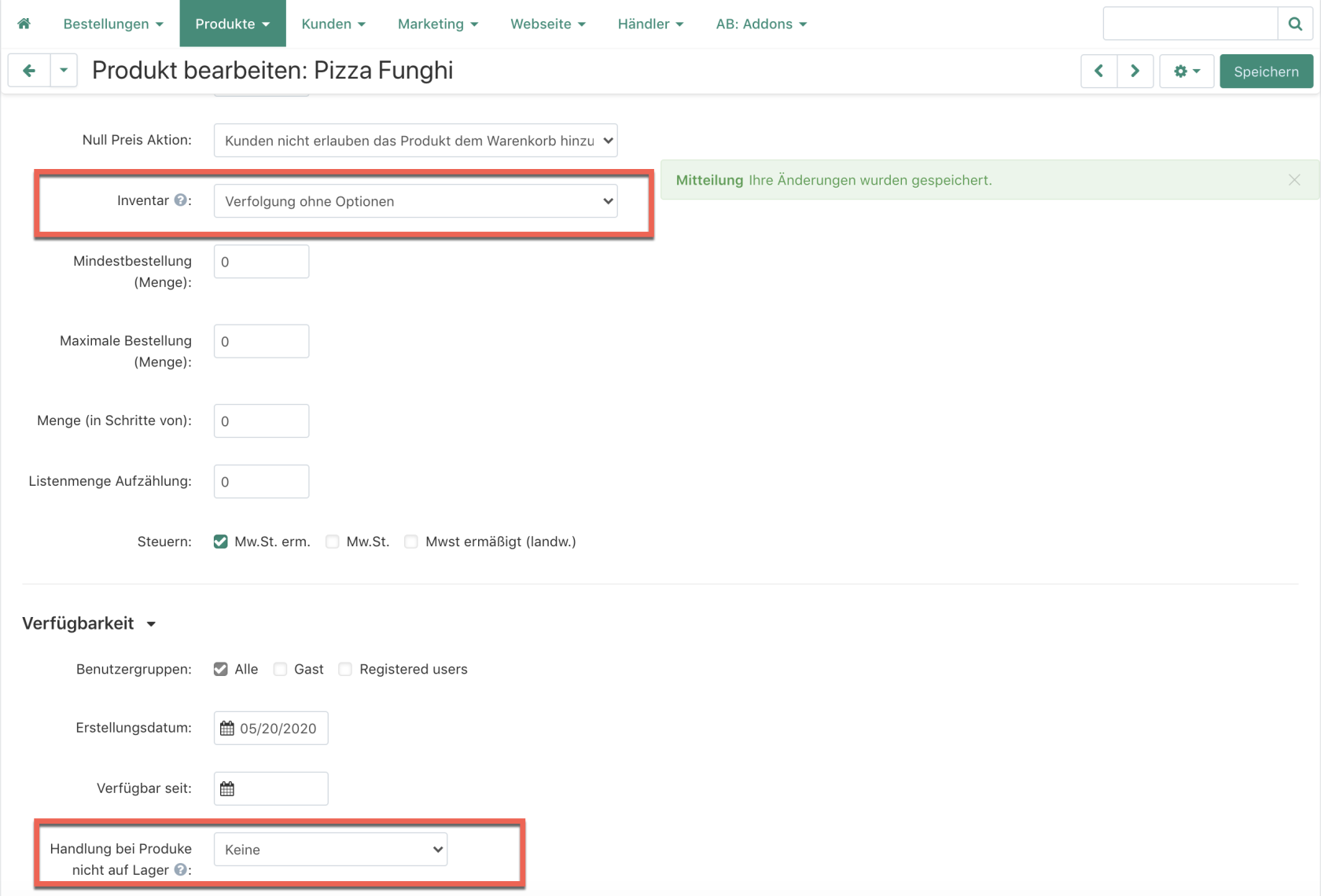Open the Produkte menu
1321x896 pixels.
[233, 24]
